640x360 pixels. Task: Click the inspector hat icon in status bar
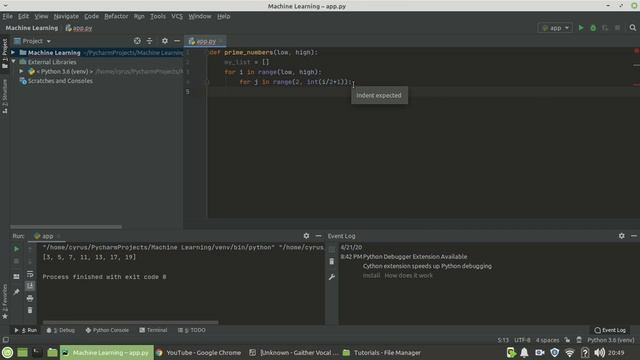pos(579,340)
